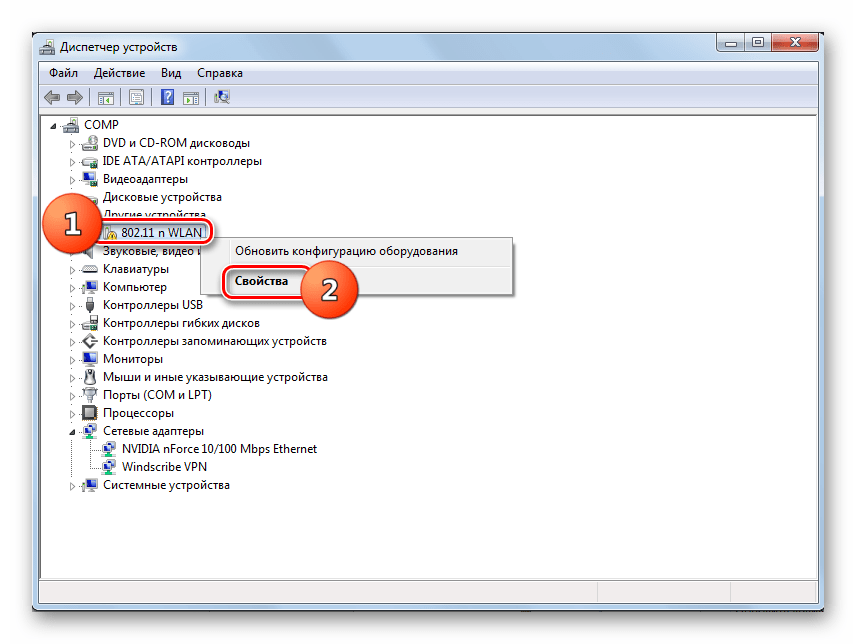Click the COMP computer icon
This screenshot has width=856, height=644.
(71, 125)
